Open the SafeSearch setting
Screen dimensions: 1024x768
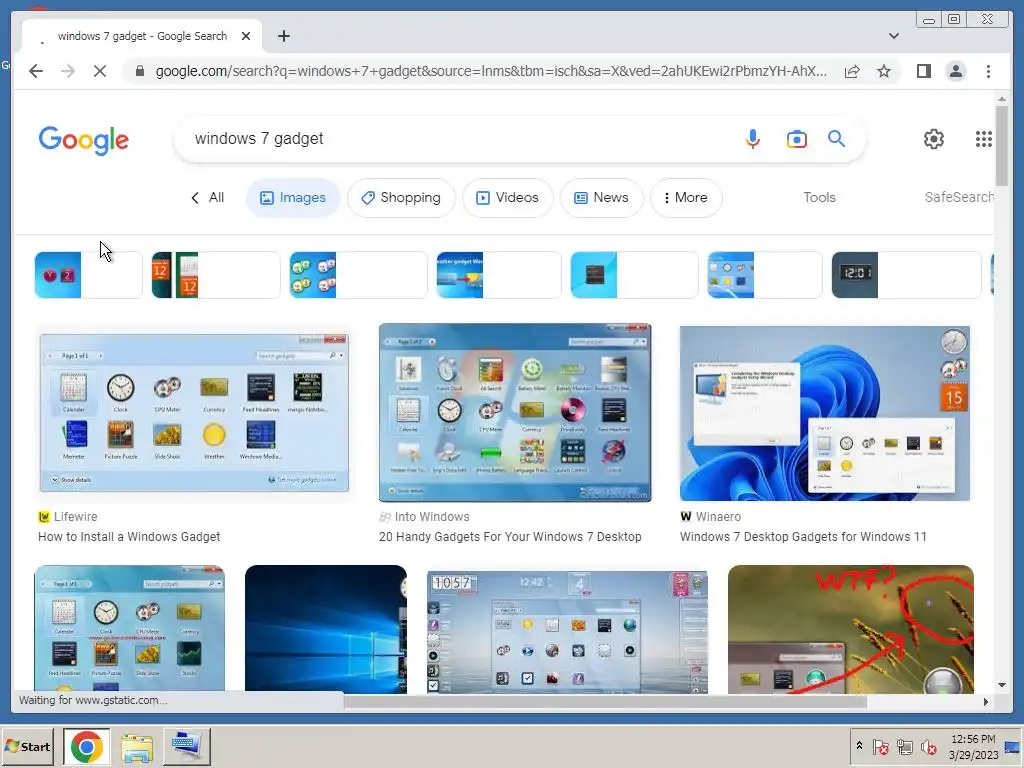[x=959, y=197]
